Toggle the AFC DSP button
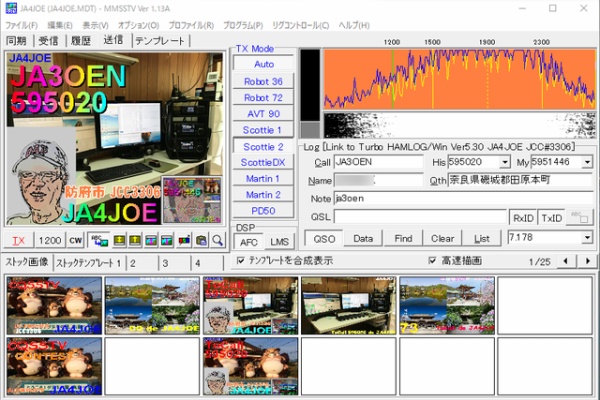 (x=249, y=242)
